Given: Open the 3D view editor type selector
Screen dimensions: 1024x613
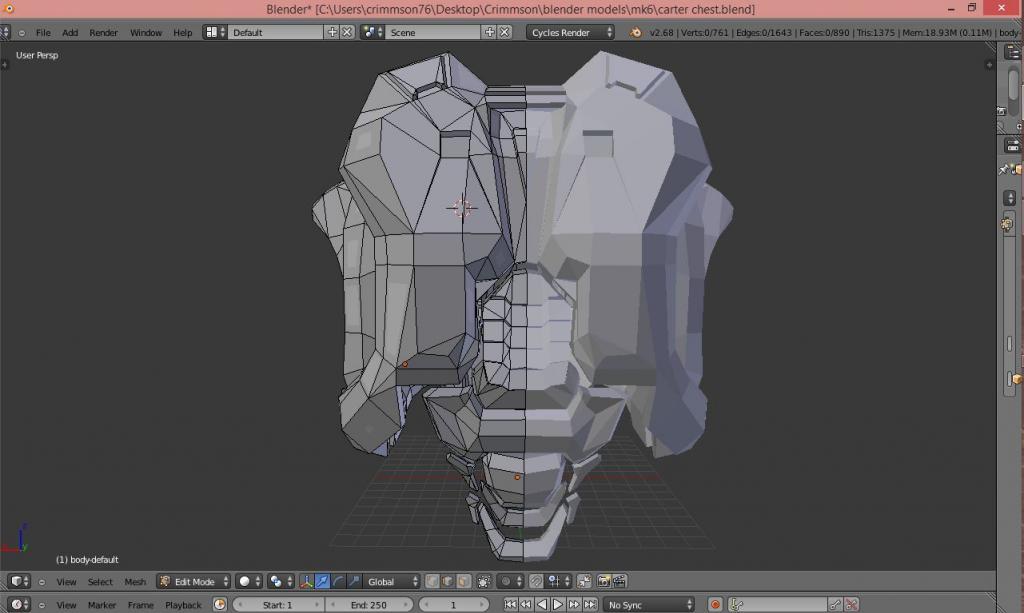Looking at the screenshot, I should tap(19, 581).
